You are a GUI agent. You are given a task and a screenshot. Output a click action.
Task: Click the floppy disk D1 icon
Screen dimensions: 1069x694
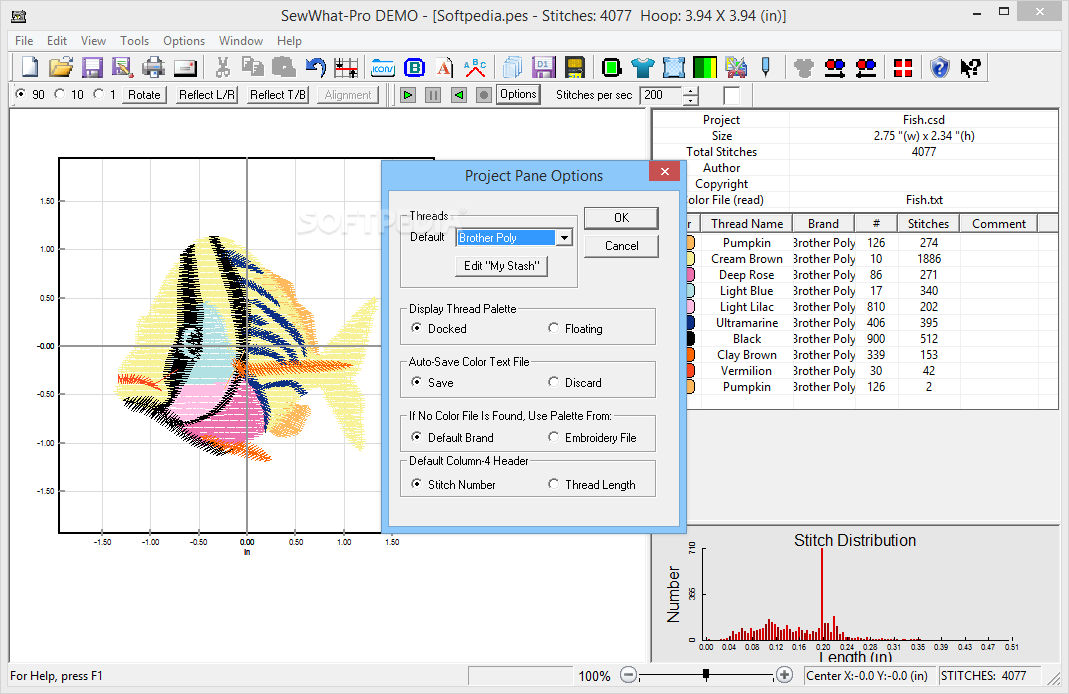(x=543, y=68)
